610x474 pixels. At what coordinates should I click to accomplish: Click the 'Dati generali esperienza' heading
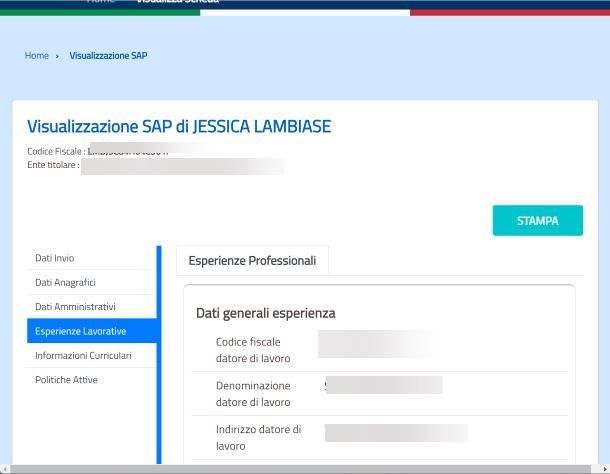[x=265, y=313]
